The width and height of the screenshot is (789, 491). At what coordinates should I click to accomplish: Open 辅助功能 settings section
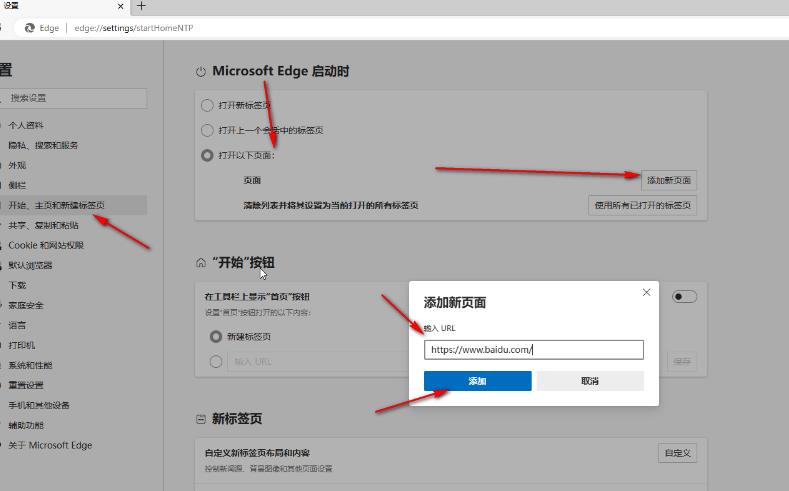click(x=26, y=426)
